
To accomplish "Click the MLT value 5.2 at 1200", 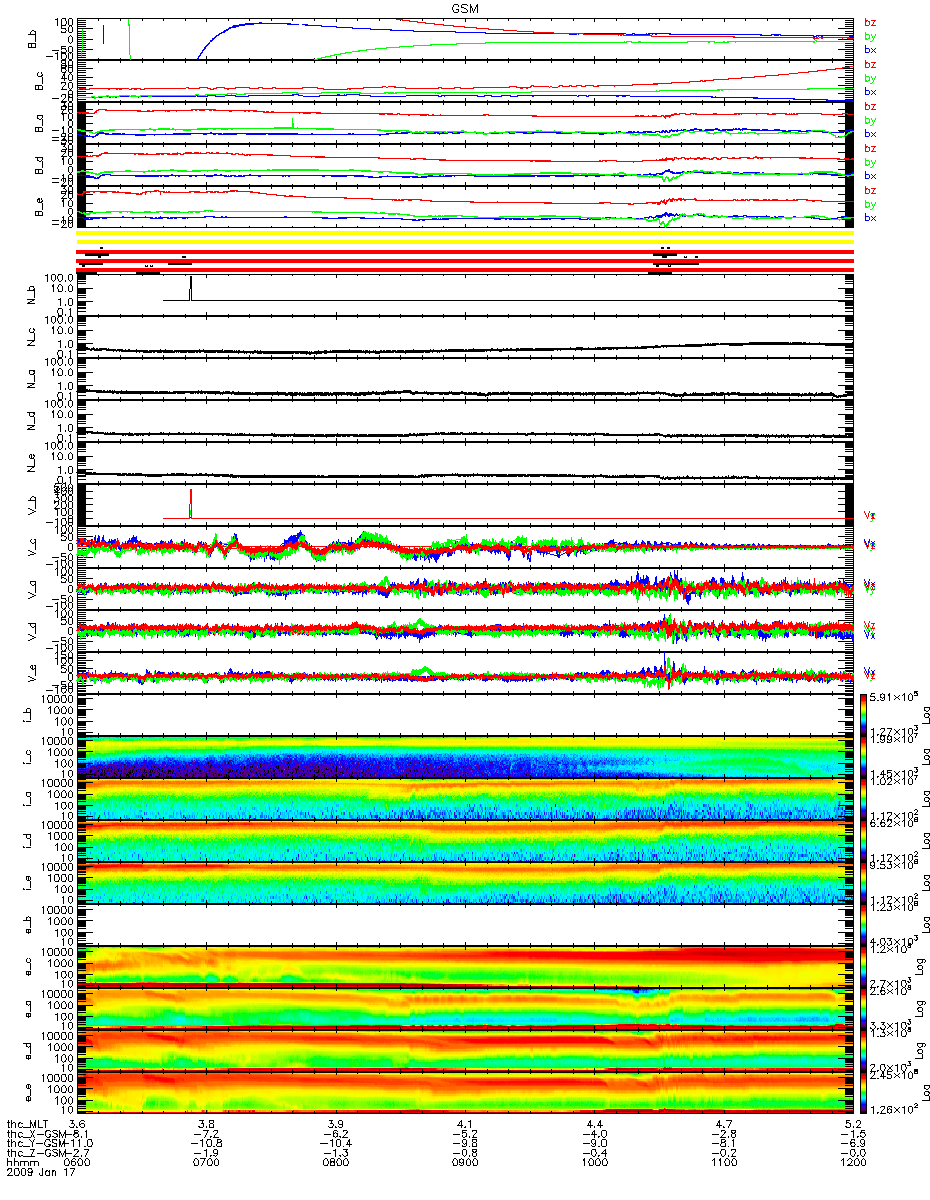I will click(852, 1125).
